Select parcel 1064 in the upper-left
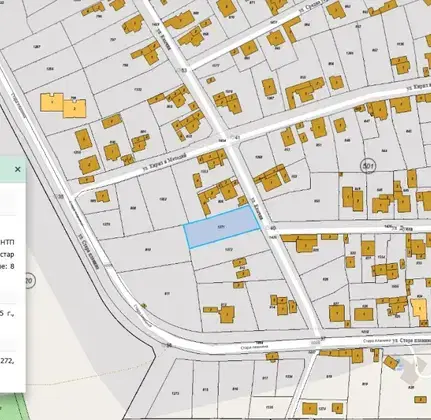431x420 pixels. [x=50, y=69]
